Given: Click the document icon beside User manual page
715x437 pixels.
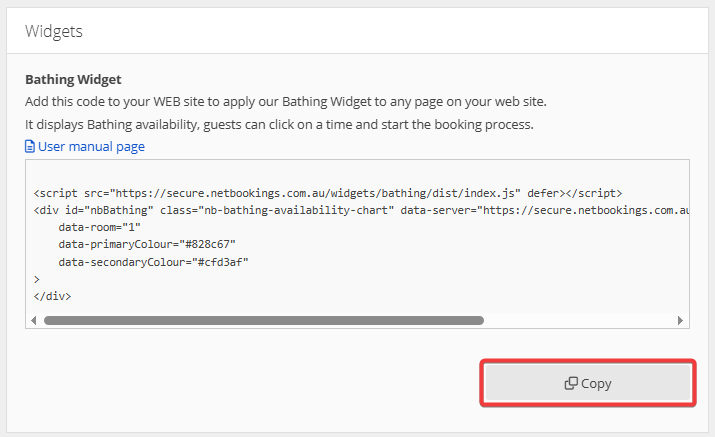Looking at the screenshot, I should 30,146.
